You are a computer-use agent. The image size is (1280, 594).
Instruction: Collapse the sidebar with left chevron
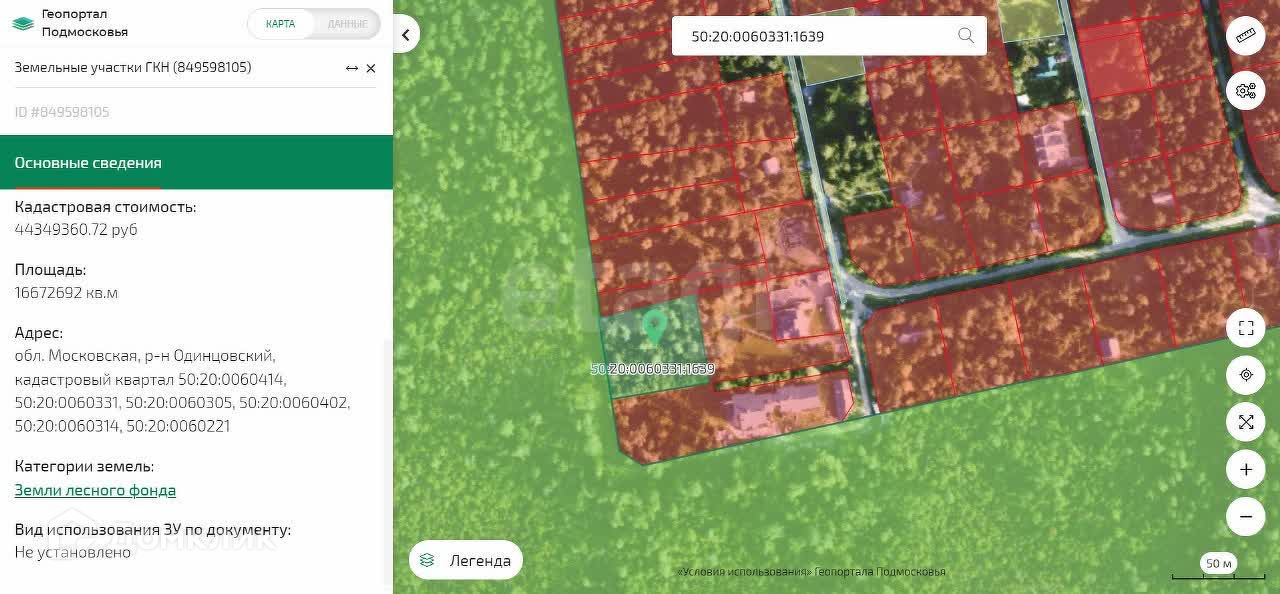point(405,35)
